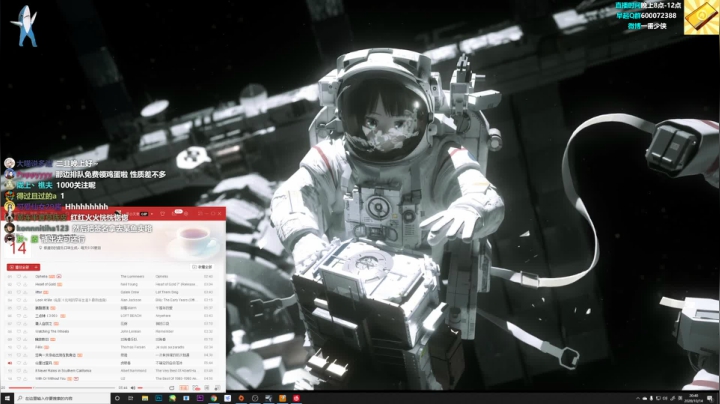Open artist John Lennon

pyautogui.click(x=131, y=331)
